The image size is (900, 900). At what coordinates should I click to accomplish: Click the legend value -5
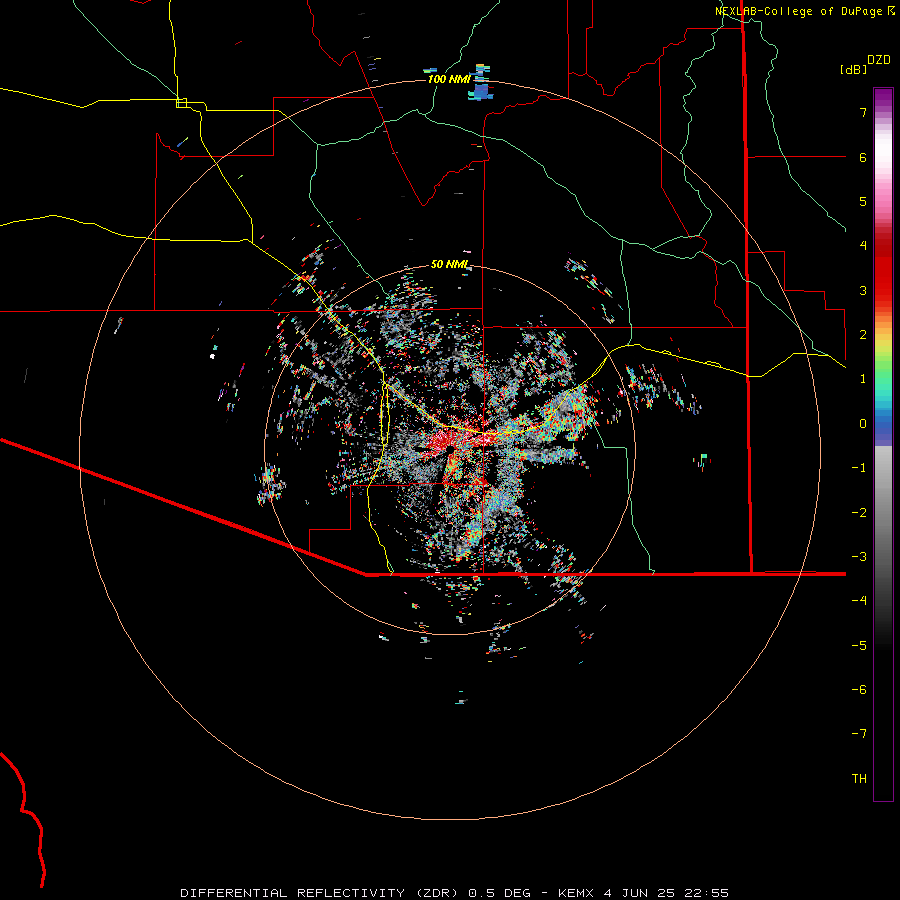click(x=859, y=646)
